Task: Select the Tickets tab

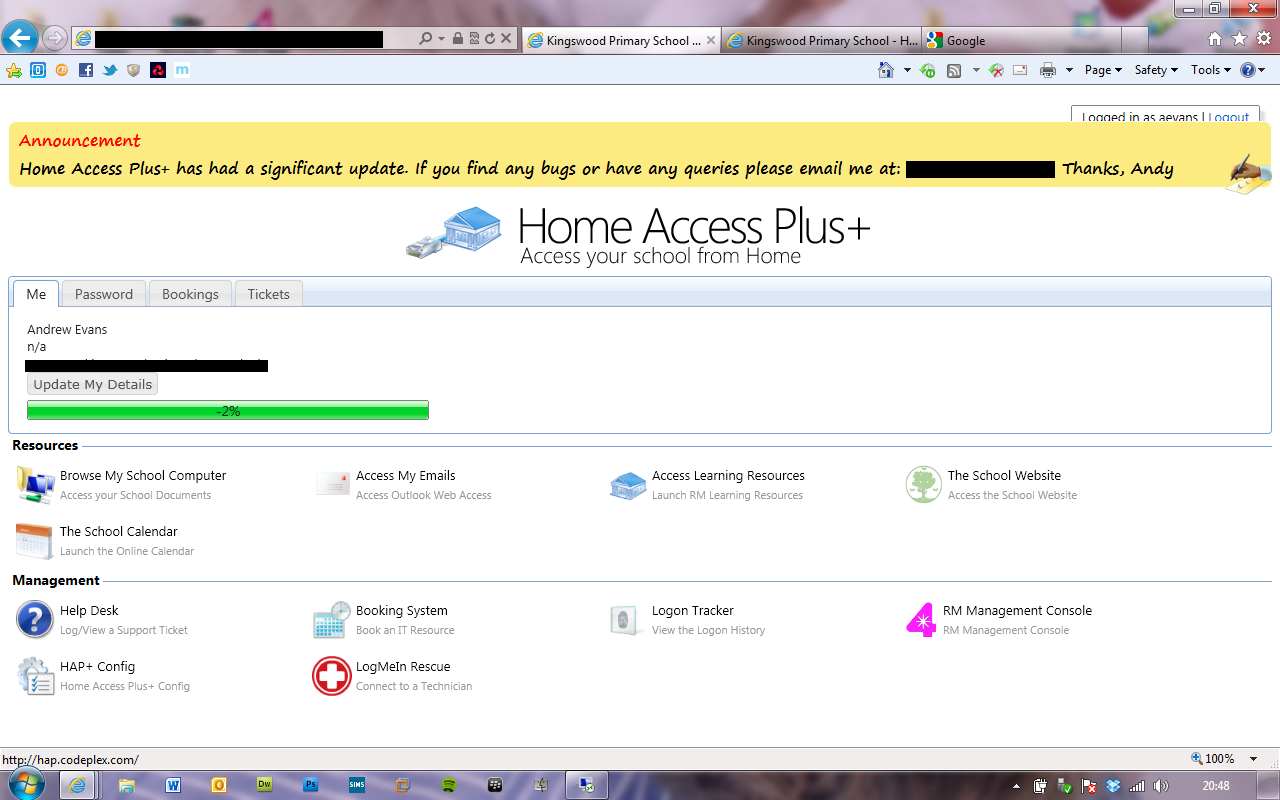Action: click(268, 293)
